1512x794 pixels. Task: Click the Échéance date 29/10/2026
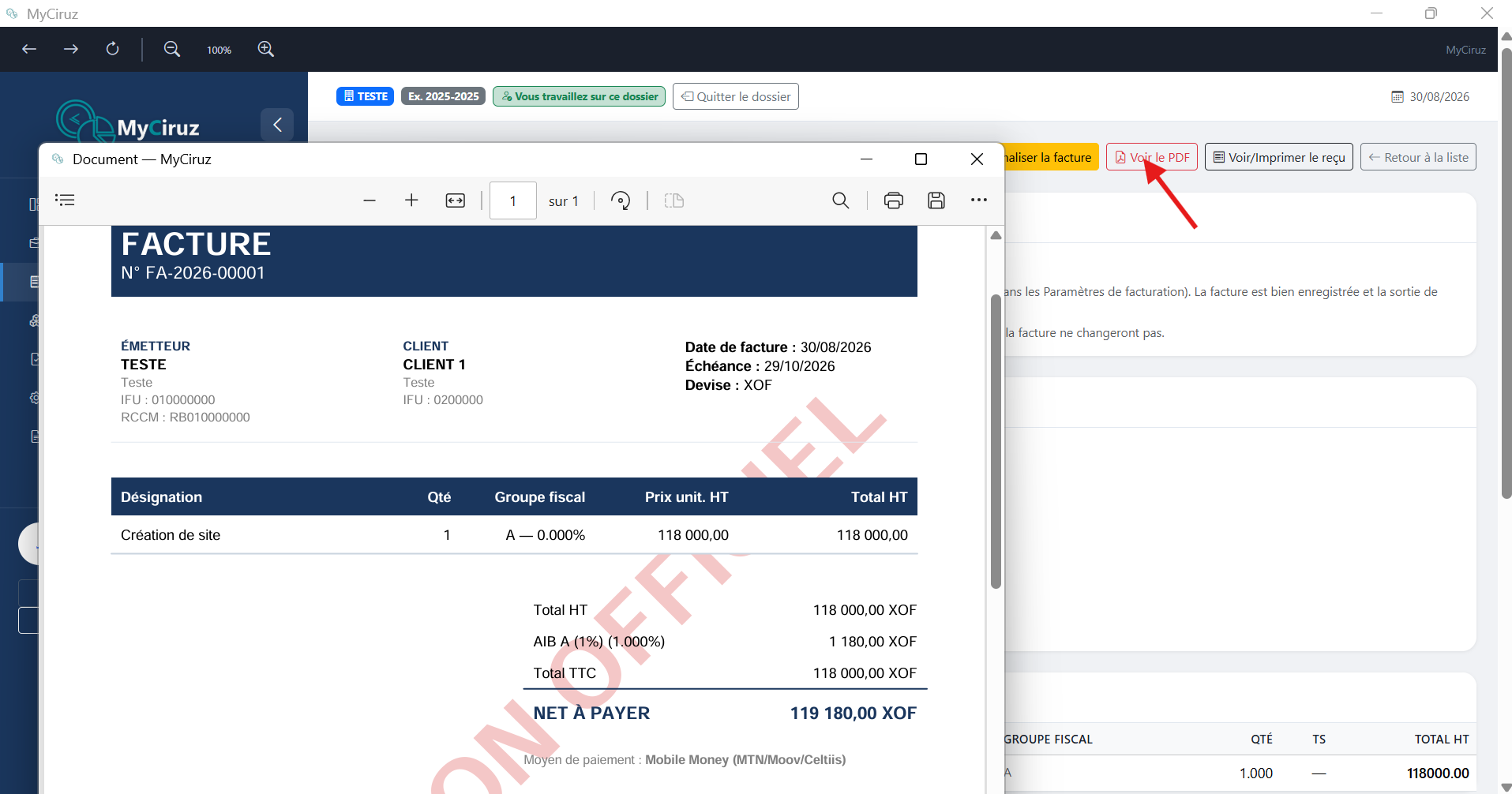coord(799,366)
